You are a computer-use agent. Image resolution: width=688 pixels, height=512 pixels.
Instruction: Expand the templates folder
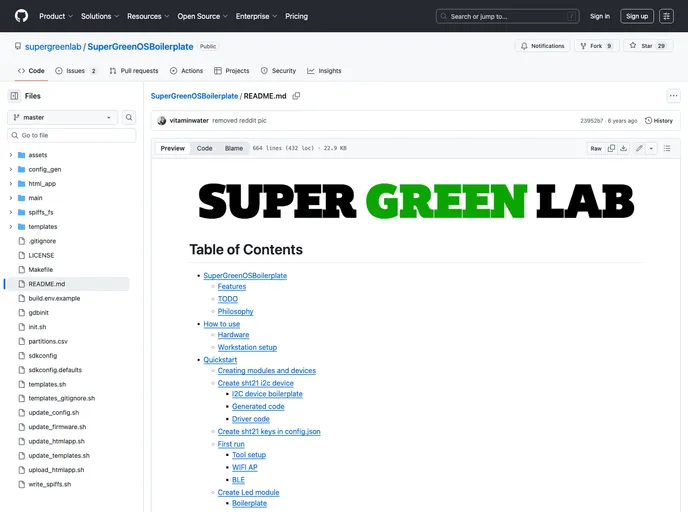click(11, 226)
